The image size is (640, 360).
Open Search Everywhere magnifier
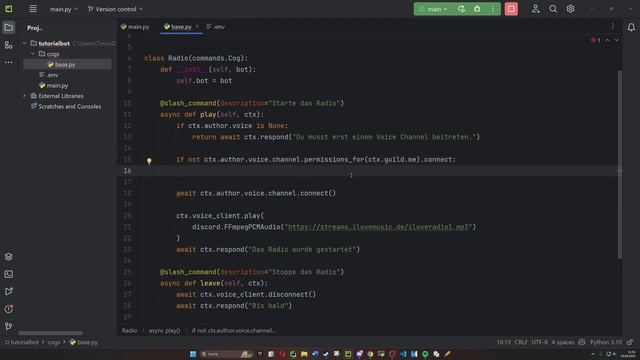point(553,9)
